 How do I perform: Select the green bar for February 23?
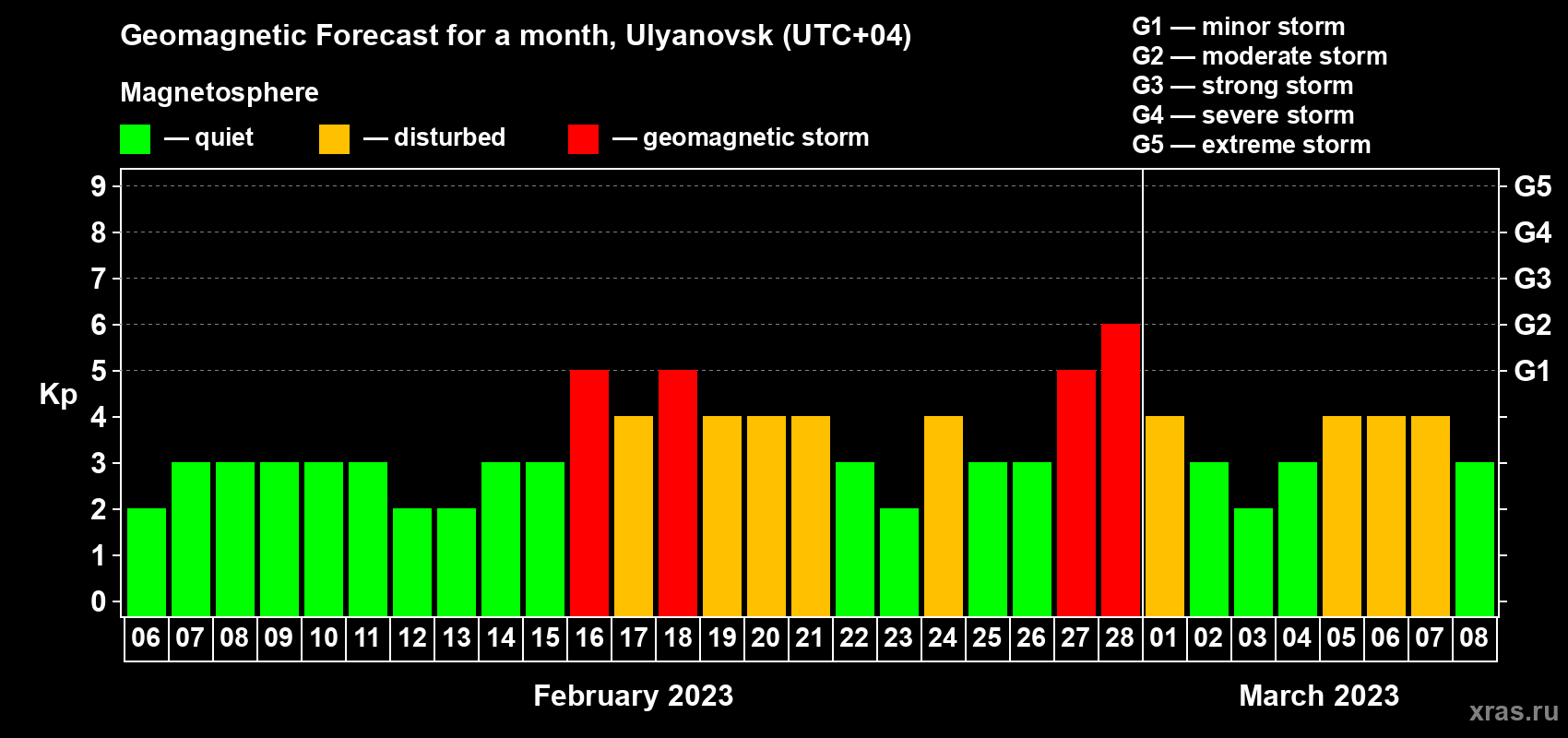[x=899, y=562]
